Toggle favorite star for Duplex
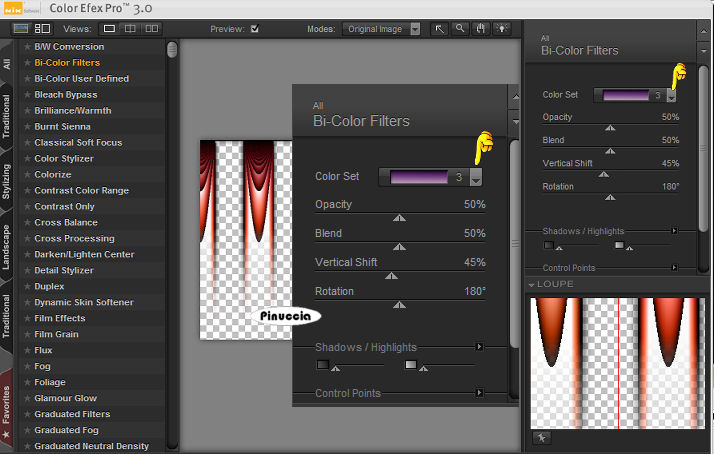The image size is (714, 454). [x=27, y=286]
